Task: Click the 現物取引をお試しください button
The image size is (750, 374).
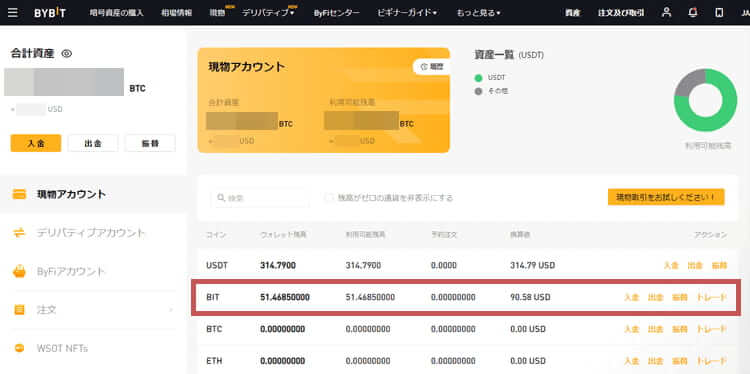Action: point(666,197)
